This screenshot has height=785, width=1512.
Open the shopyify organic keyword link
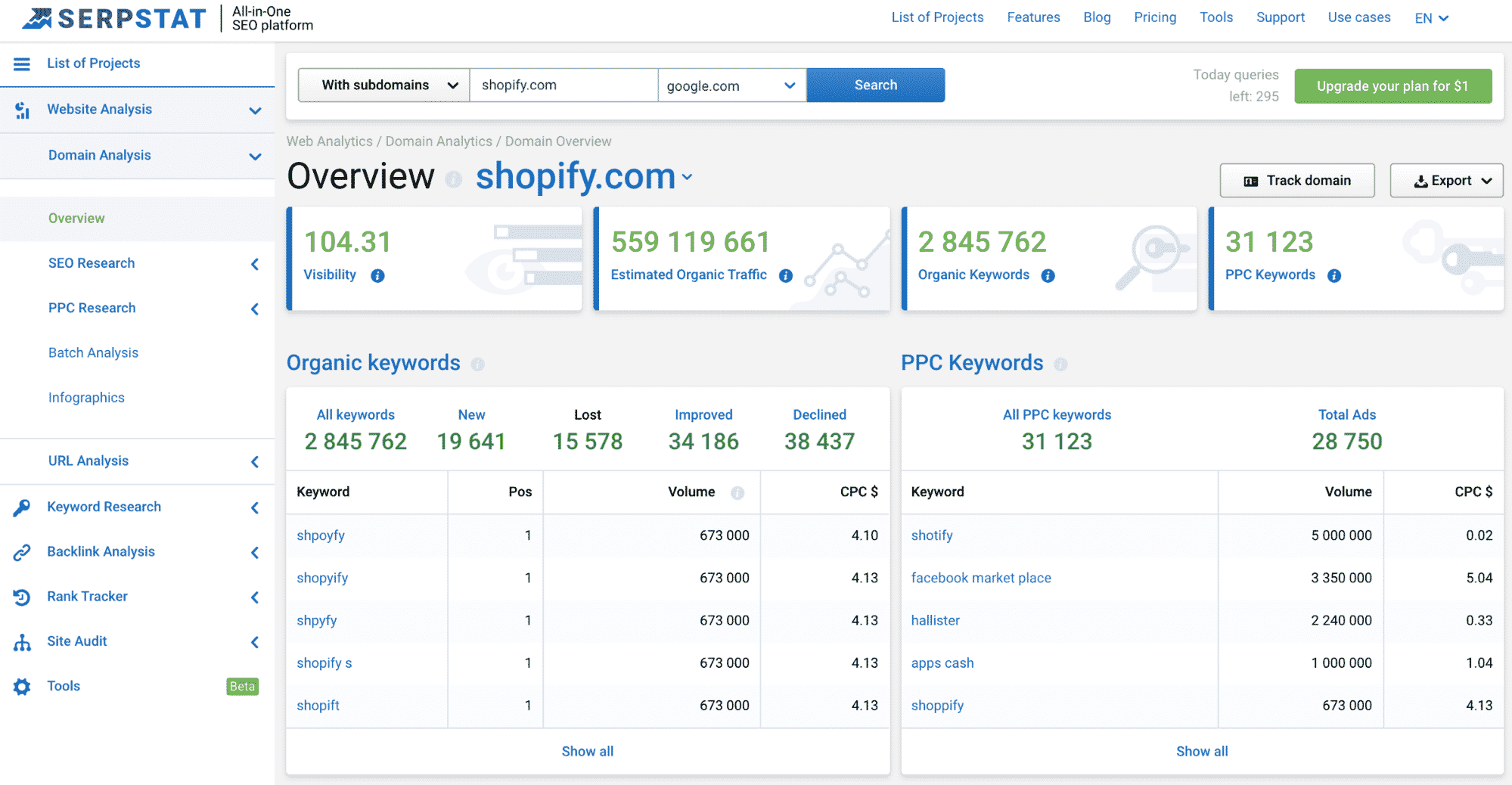tap(322, 579)
